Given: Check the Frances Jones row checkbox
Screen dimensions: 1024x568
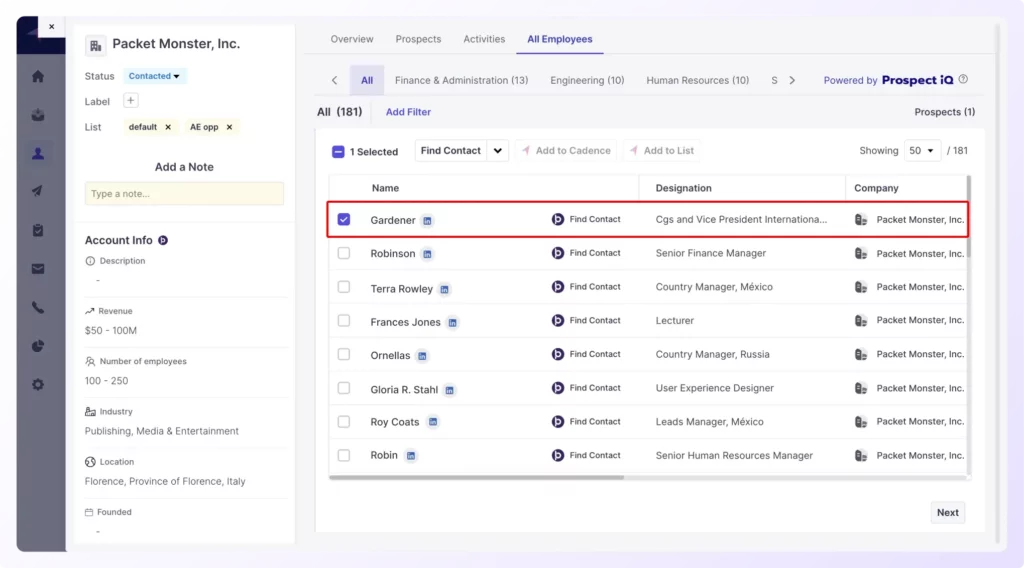Looking at the screenshot, I should tap(344, 321).
